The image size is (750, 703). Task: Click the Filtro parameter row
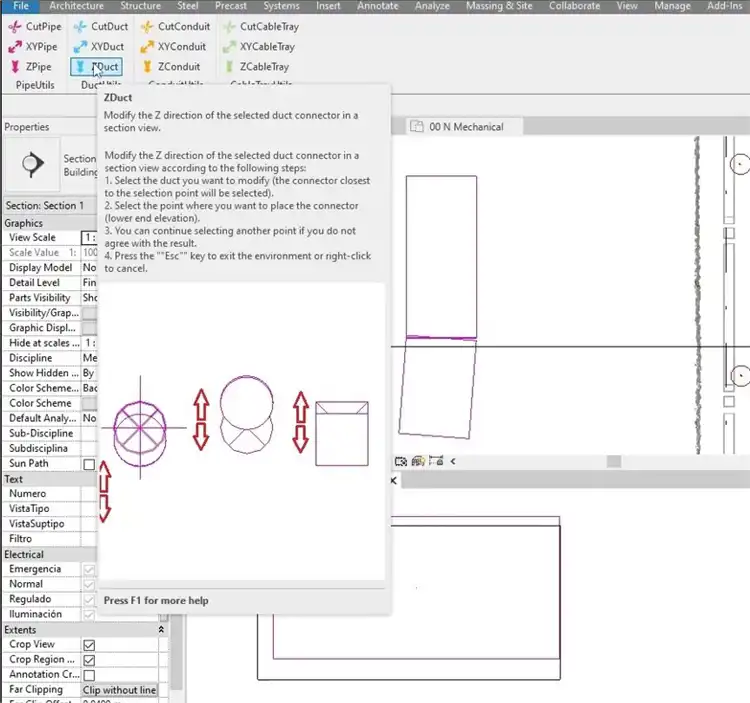tap(50, 539)
